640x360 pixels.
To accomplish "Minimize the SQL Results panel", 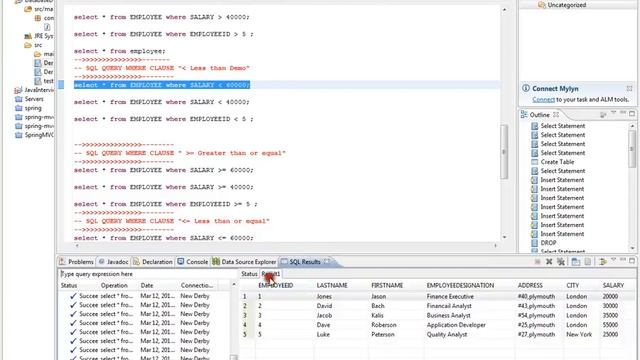I will pyautogui.click(x=623, y=260).
